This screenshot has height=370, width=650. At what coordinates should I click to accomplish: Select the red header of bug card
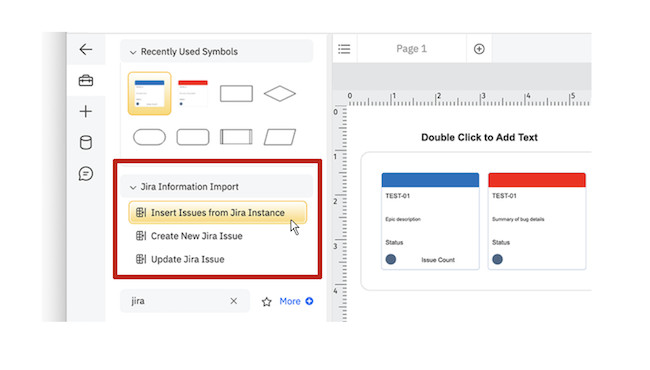point(537,180)
